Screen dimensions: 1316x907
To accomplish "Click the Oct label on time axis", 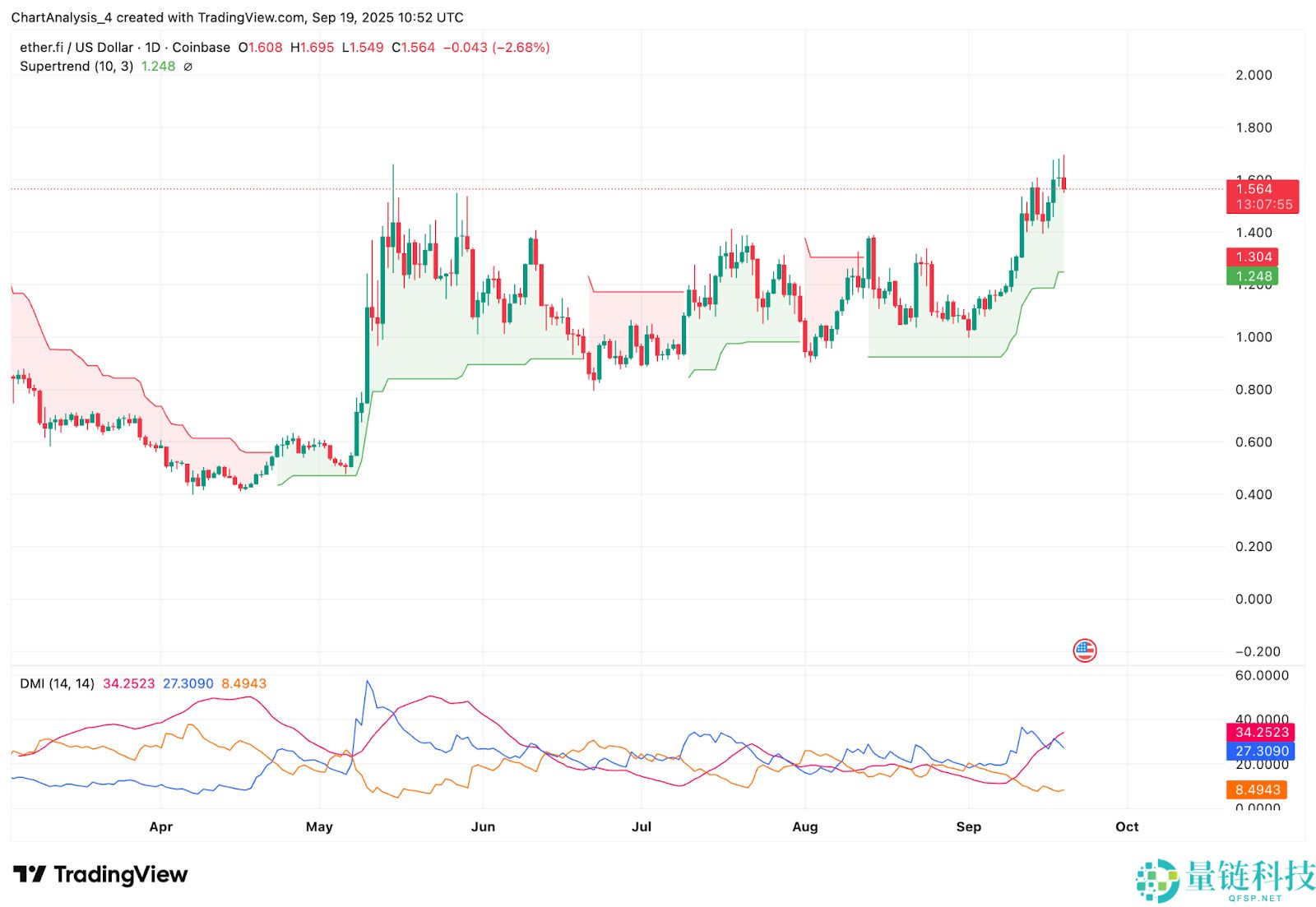I will pyautogui.click(x=1126, y=826).
